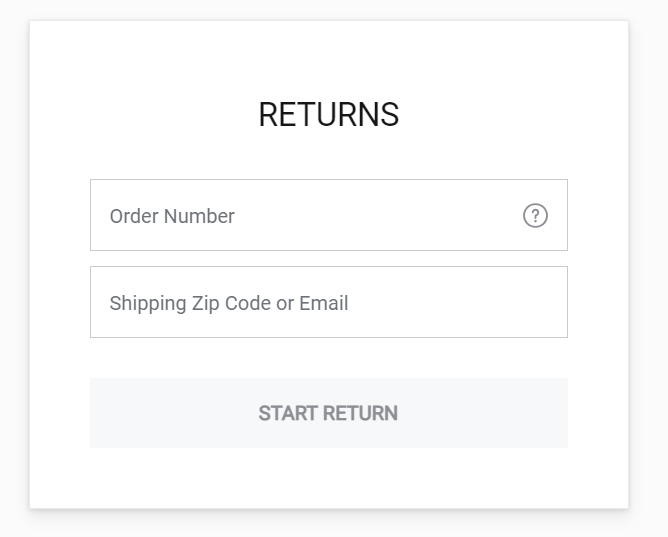Viewport: 668px width, 537px height.
Task: Submit the returns form with START RETURN
Action: 328,413
